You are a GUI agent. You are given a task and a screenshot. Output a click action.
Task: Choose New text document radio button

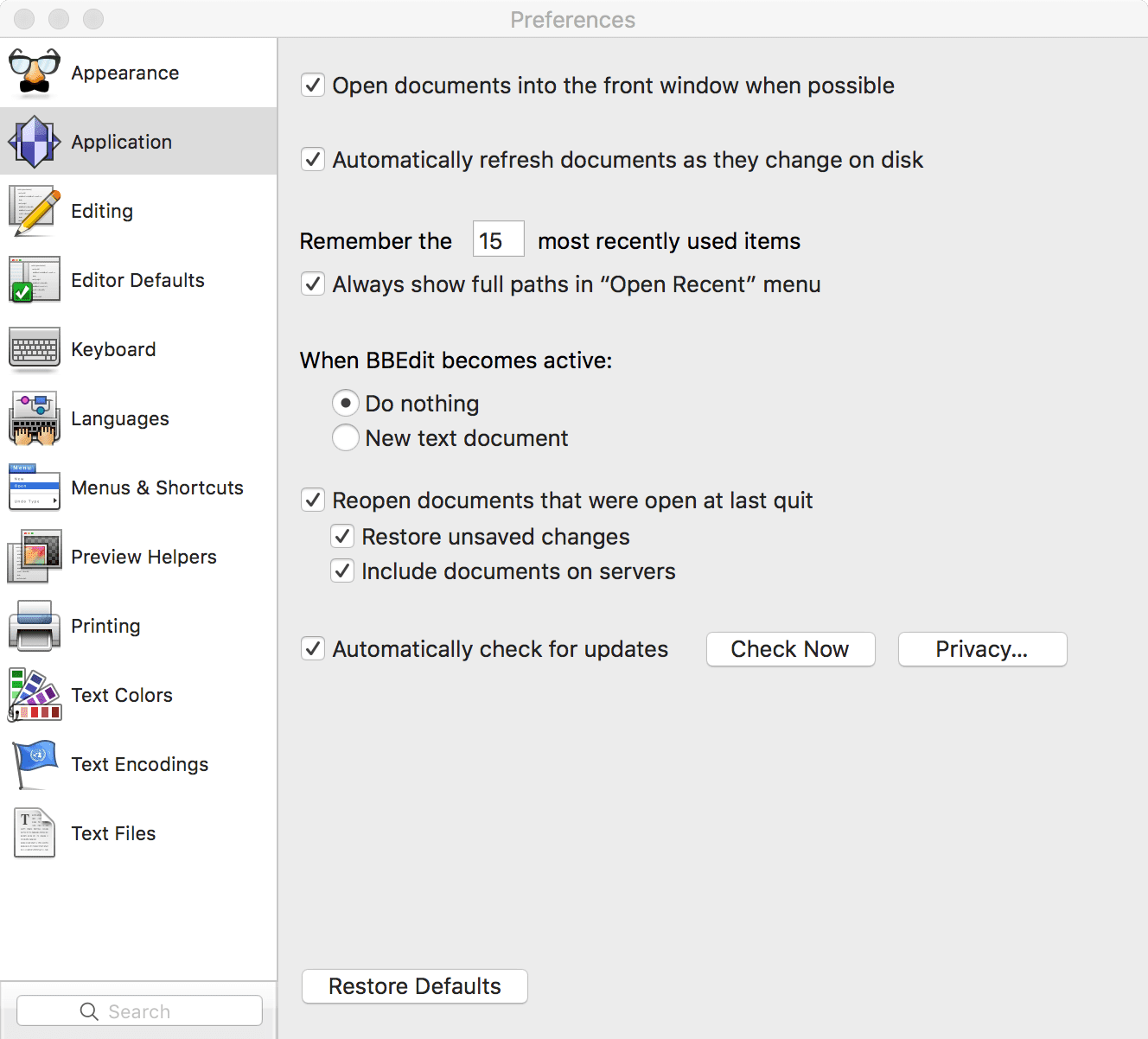click(346, 437)
